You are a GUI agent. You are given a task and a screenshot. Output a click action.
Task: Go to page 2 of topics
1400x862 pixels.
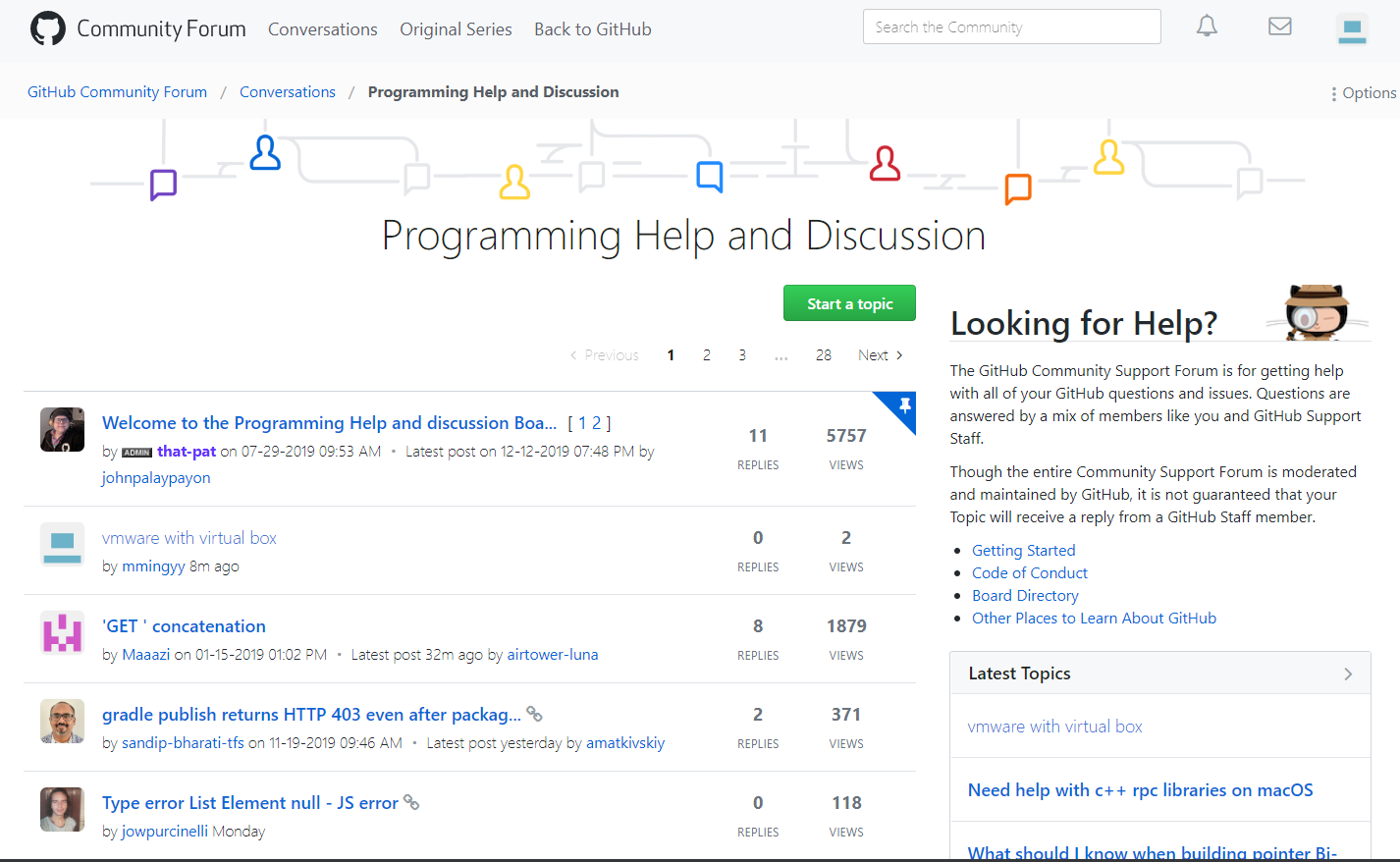(706, 355)
